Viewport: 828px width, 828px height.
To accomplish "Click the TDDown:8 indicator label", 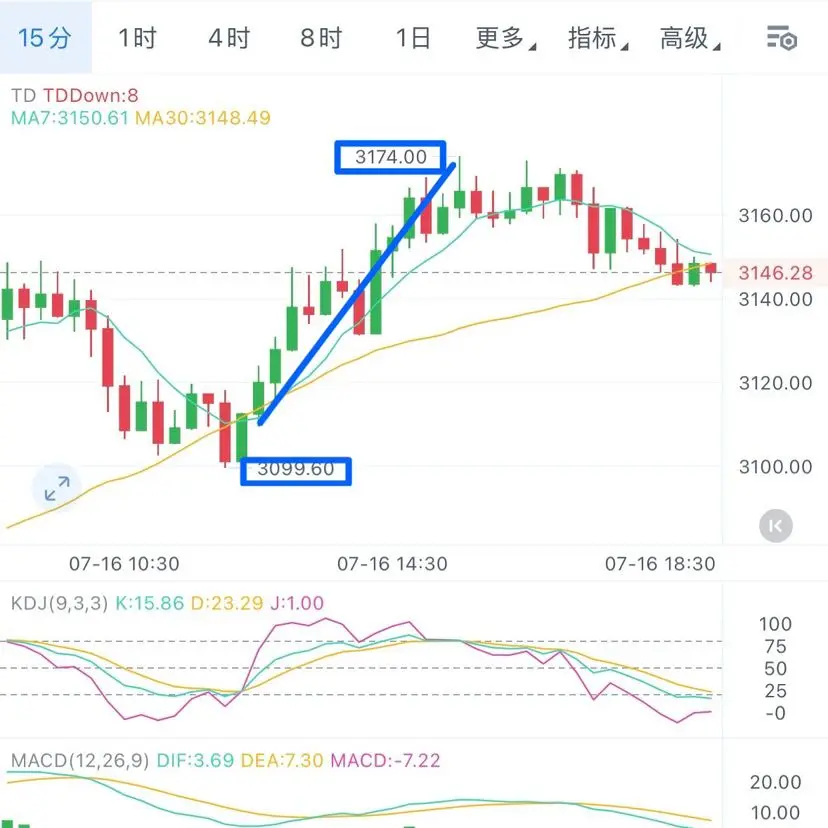I will point(90,96).
